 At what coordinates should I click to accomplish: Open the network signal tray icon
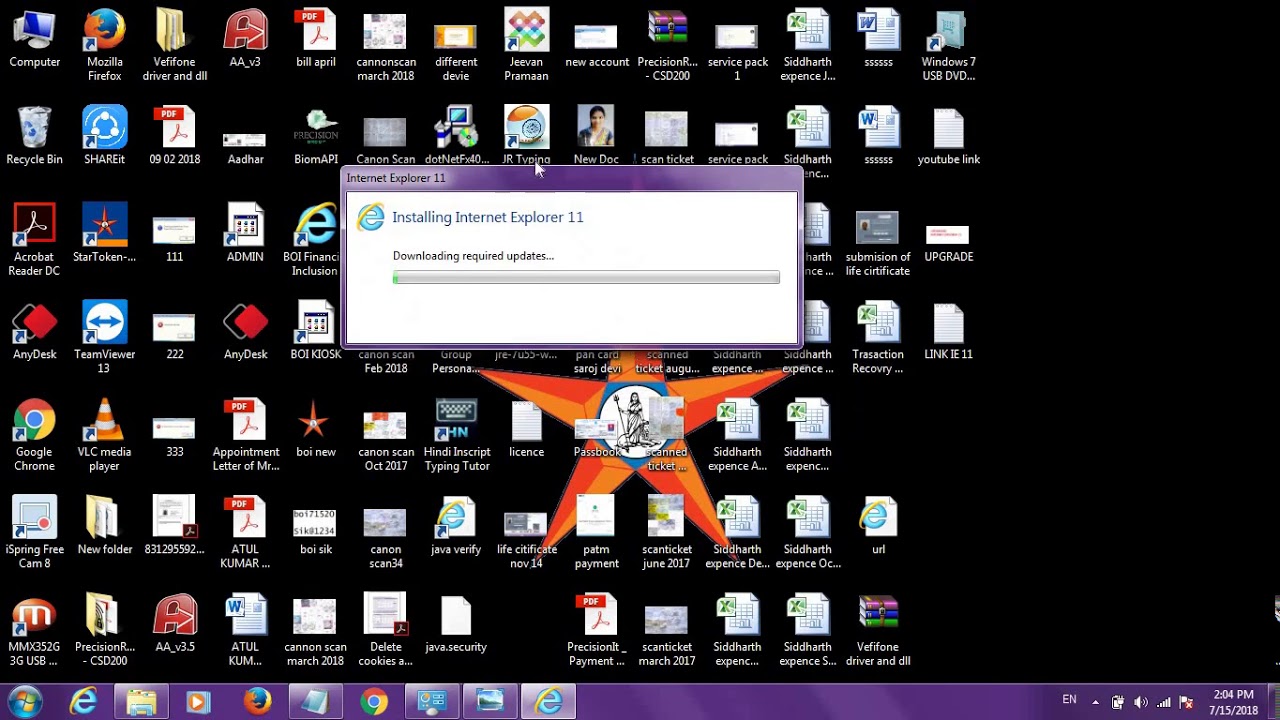click(1163, 702)
